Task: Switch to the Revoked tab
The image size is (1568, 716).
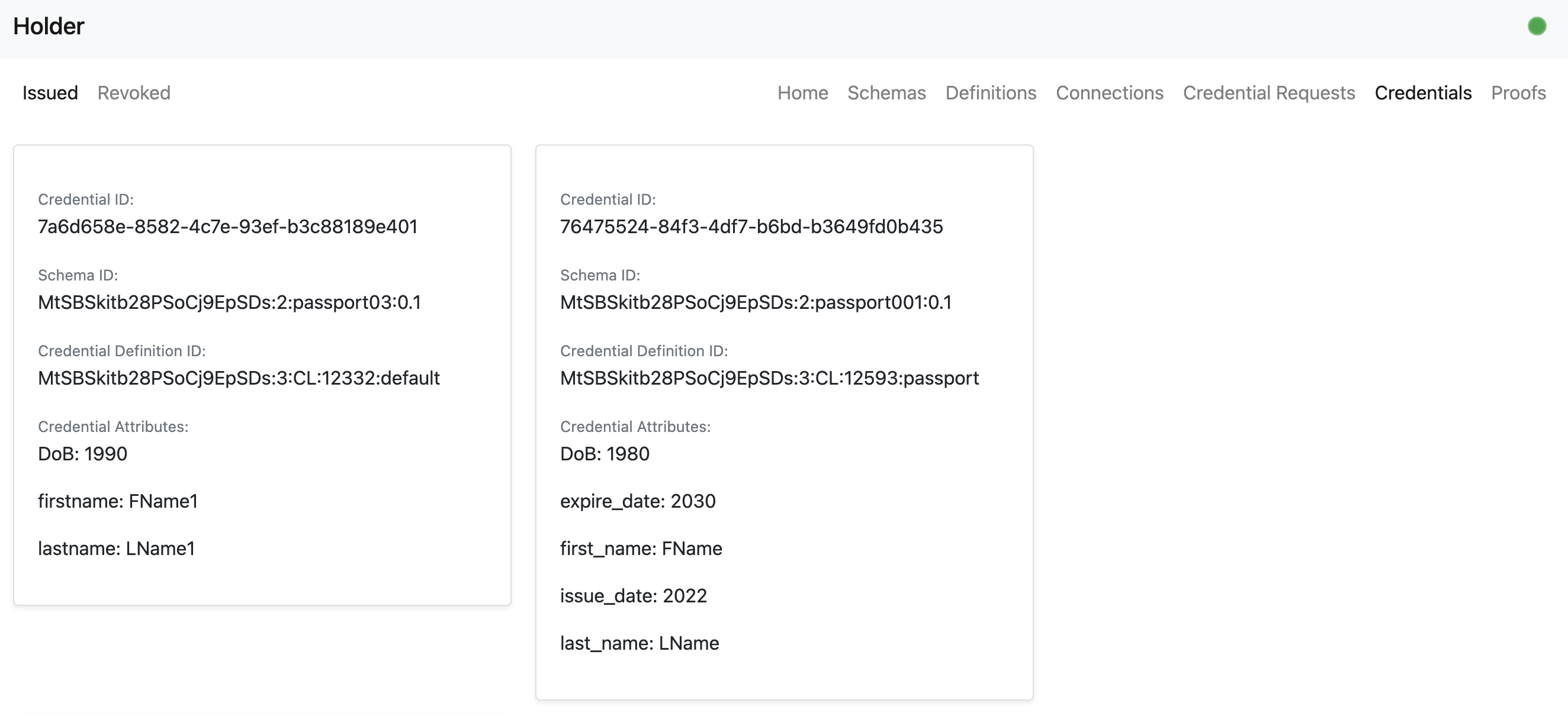Action: [134, 92]
